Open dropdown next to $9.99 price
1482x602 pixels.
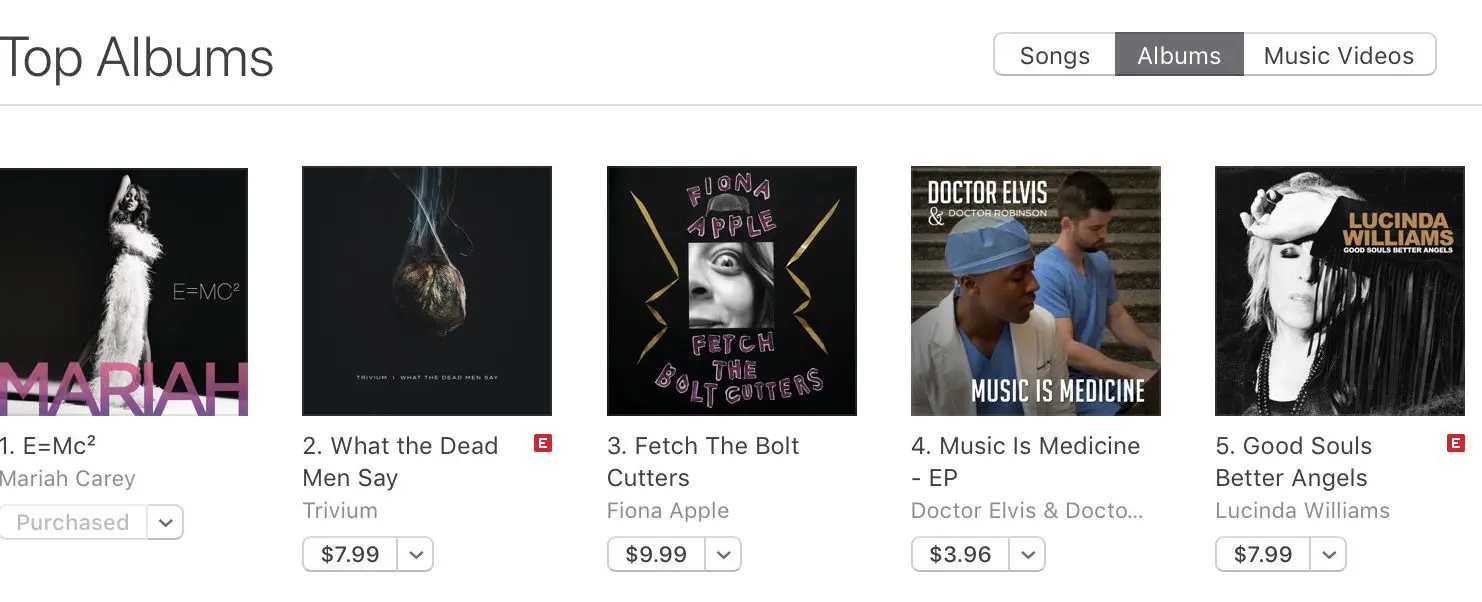pyautogui.click(x=724, y=554)
